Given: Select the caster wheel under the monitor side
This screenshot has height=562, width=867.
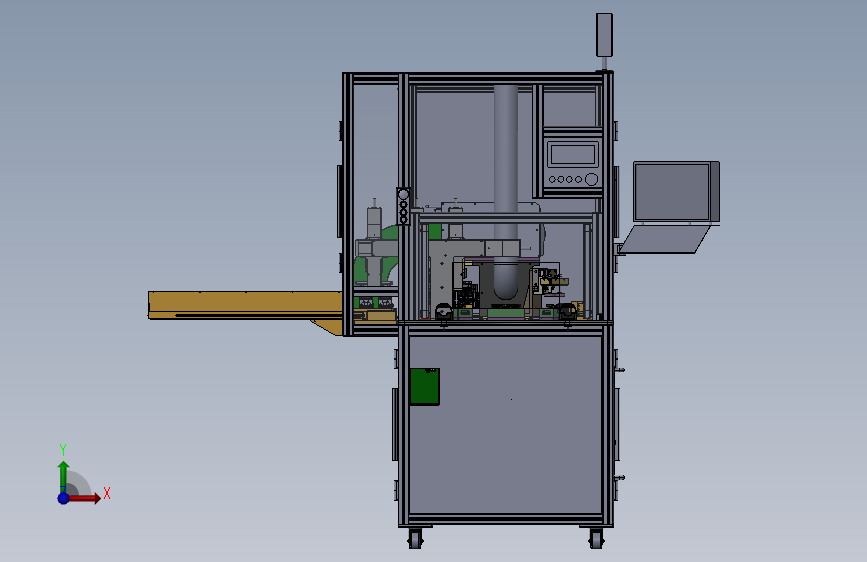Looking at the screenshot, I should (x=596, y=538).
